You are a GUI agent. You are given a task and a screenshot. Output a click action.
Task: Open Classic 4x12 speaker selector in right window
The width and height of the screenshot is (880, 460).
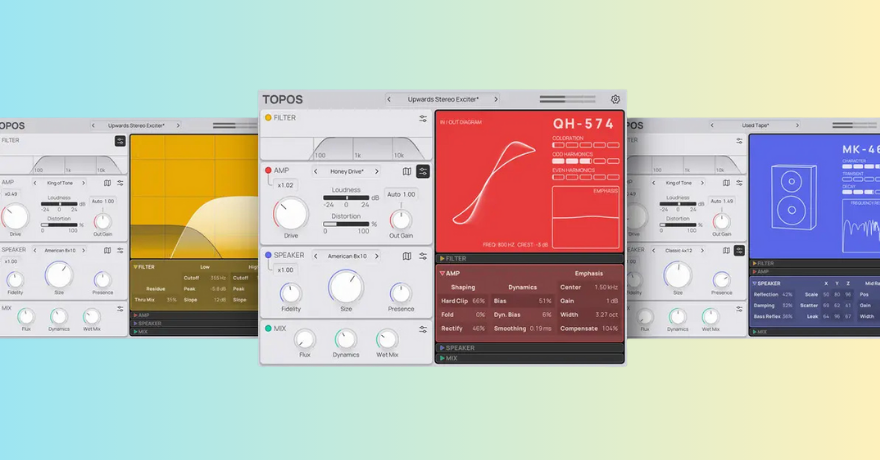pyautogui.click(x=678, y=250)
